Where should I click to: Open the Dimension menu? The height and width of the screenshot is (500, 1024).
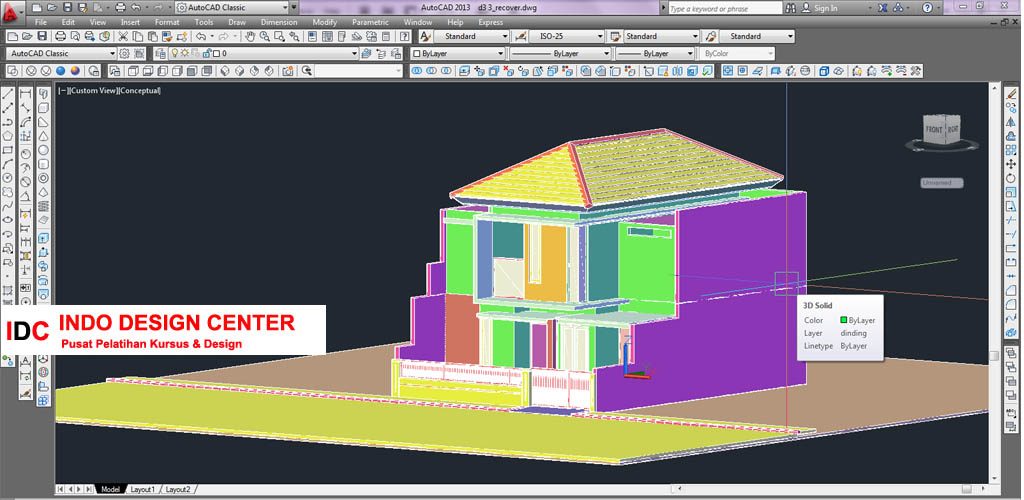click(279, 22)
